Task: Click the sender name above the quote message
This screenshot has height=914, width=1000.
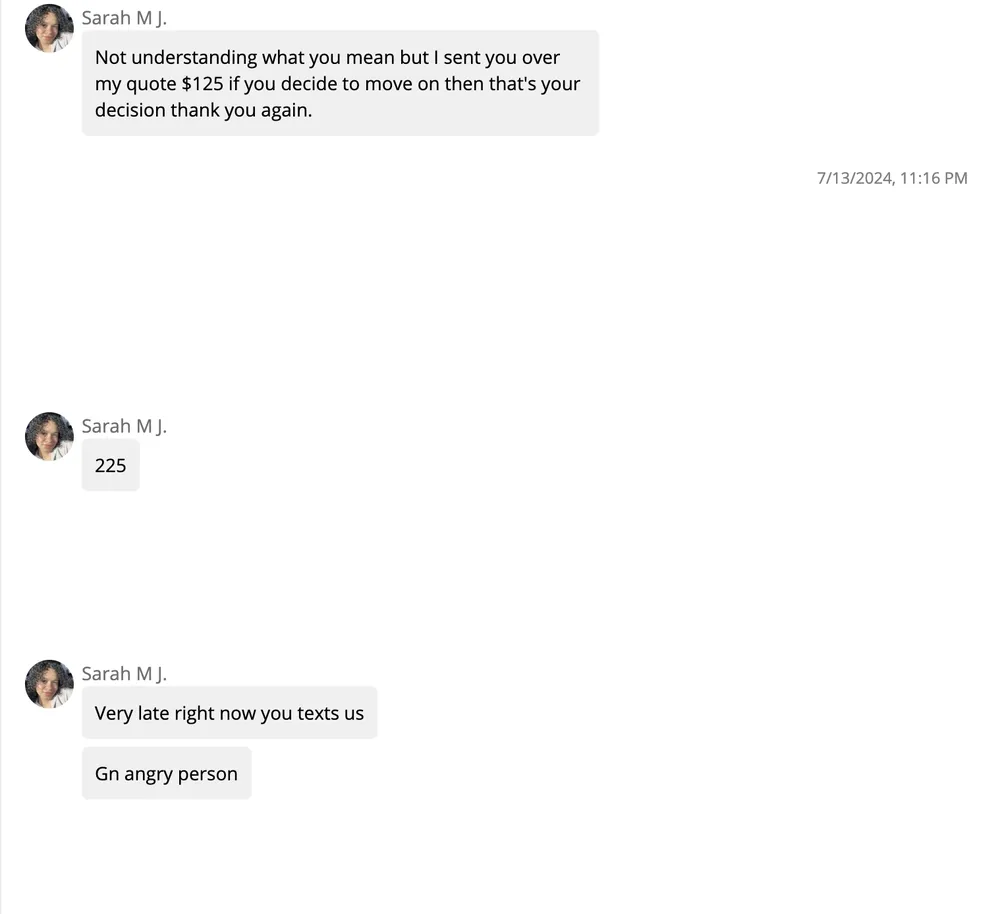Action: click(124, 18)
